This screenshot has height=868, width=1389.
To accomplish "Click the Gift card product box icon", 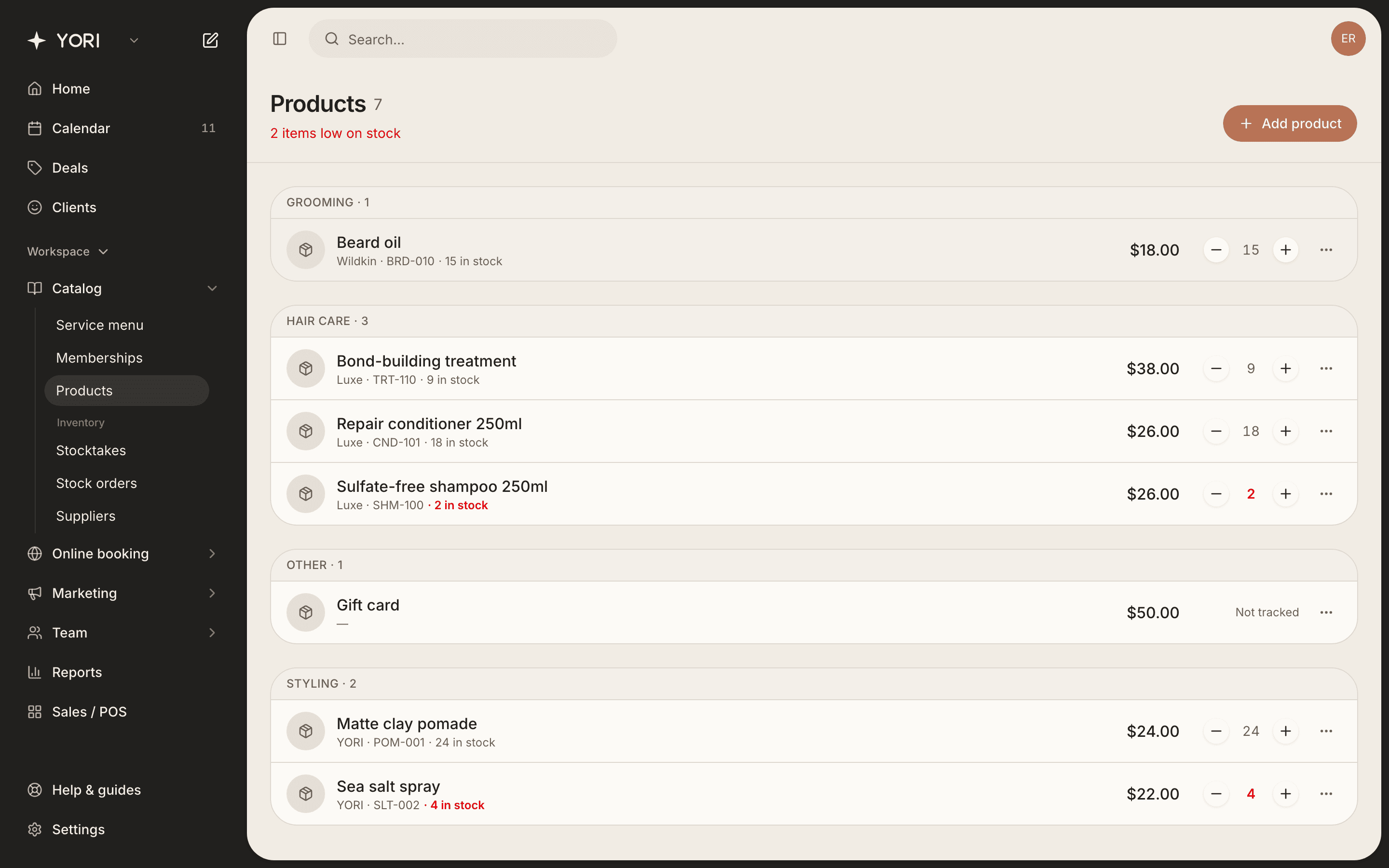I will coord(306,612).
